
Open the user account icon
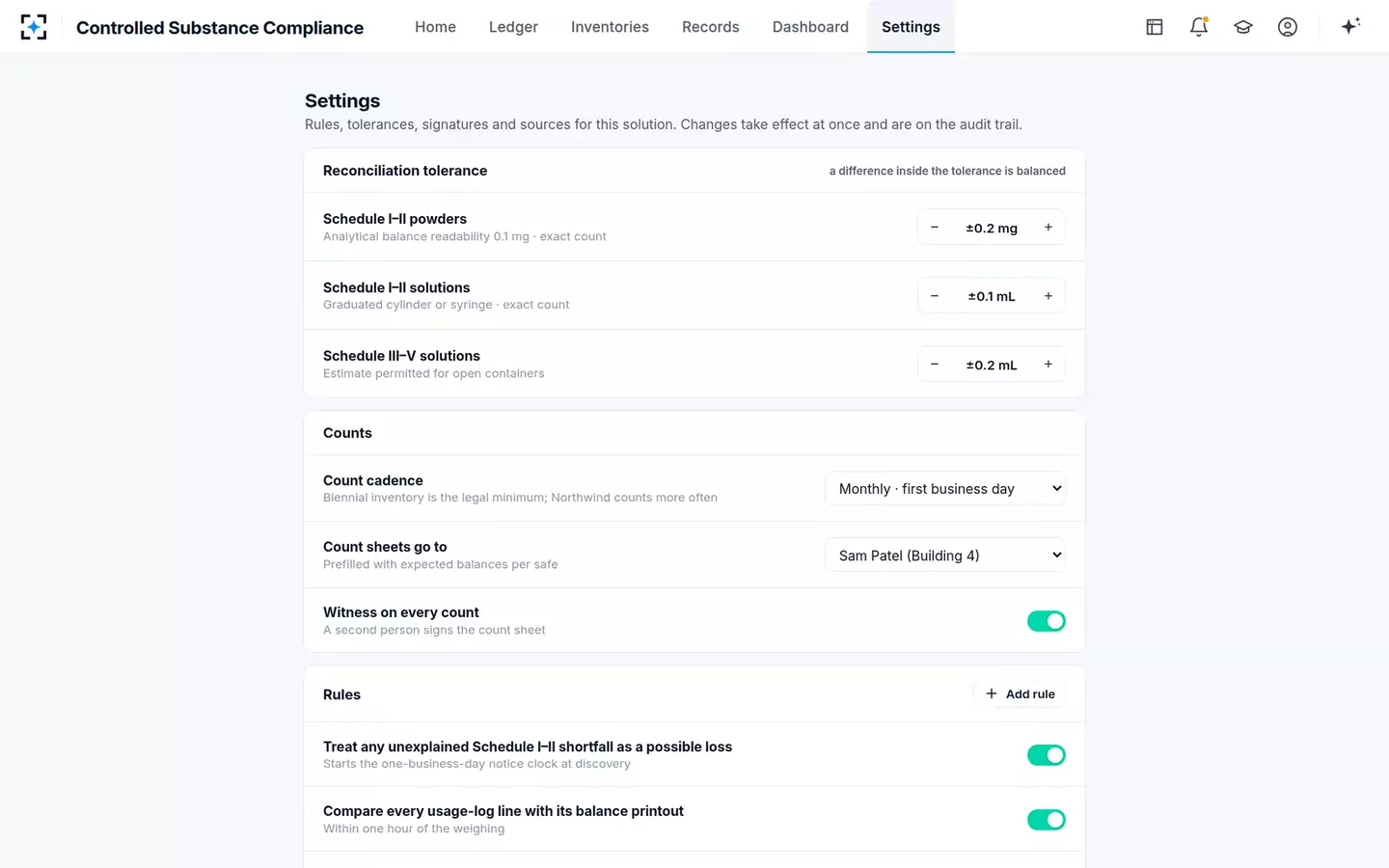tap(1288, 27)
